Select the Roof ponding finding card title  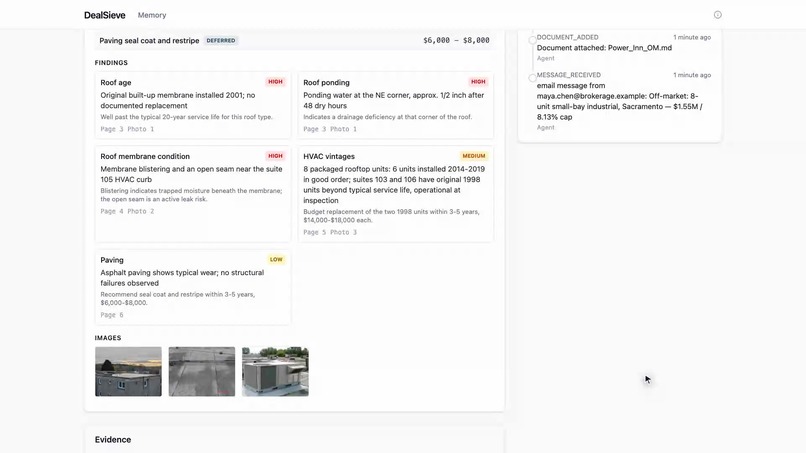pos(326,82)
